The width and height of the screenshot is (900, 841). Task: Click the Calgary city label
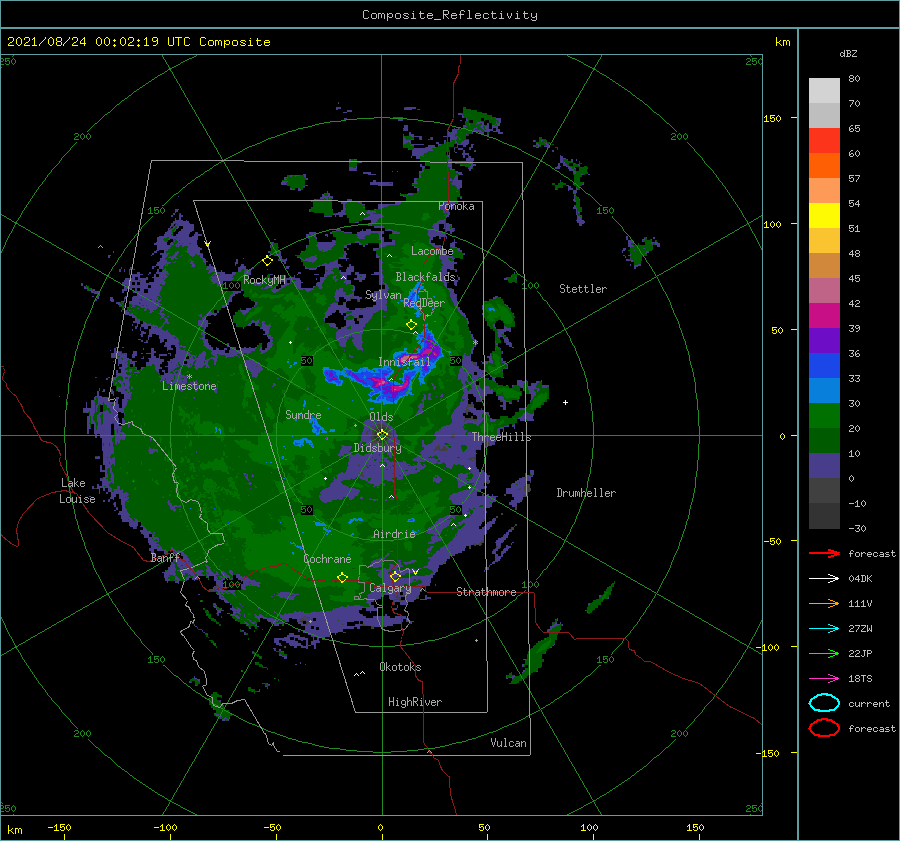point(390,588)
